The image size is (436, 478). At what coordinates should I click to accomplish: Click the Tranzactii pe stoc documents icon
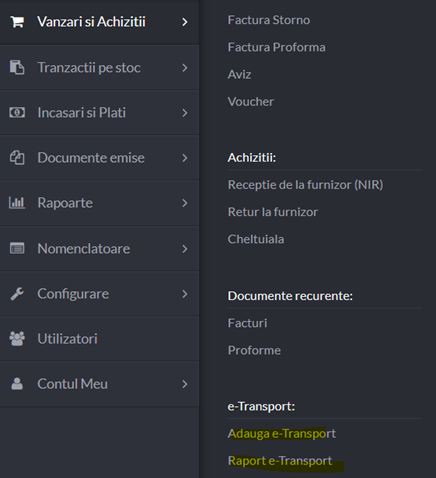pyautogui.click(x=17, y=67)
